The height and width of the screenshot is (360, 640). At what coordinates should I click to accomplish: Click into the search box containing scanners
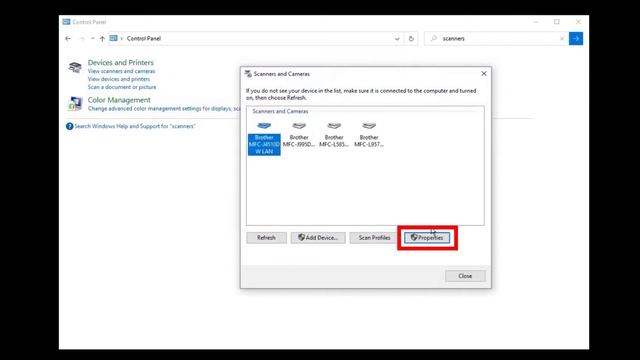pos(496,38)
